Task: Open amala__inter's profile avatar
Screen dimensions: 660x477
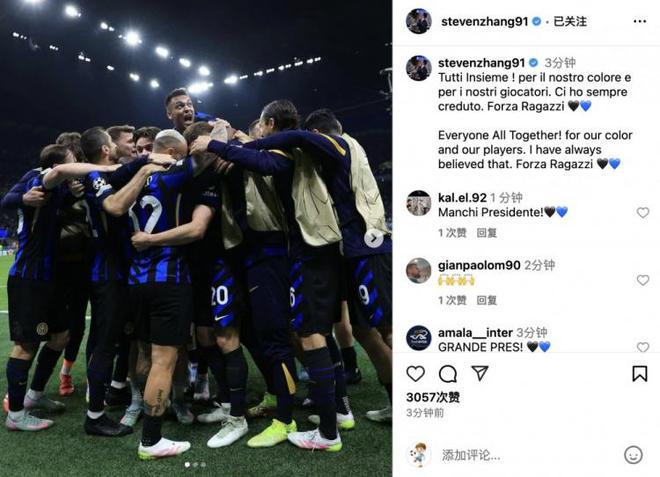Action: [419, 338]
